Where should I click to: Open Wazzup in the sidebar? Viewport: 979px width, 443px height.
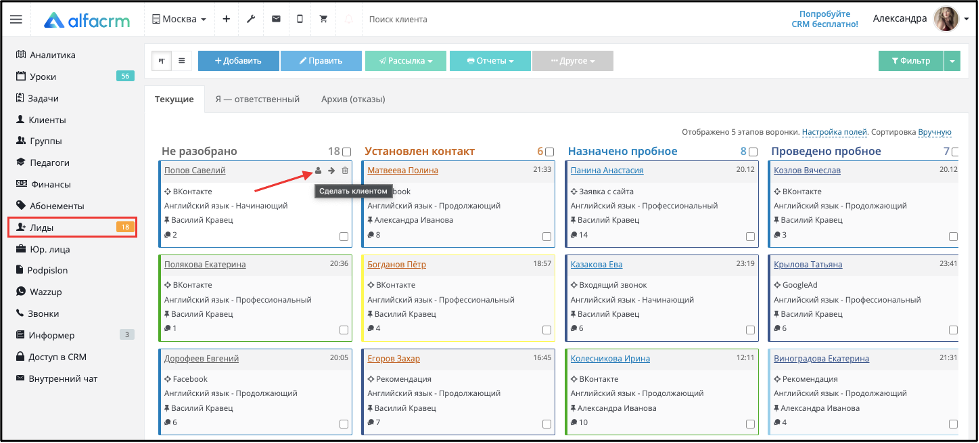click(45, 291)
